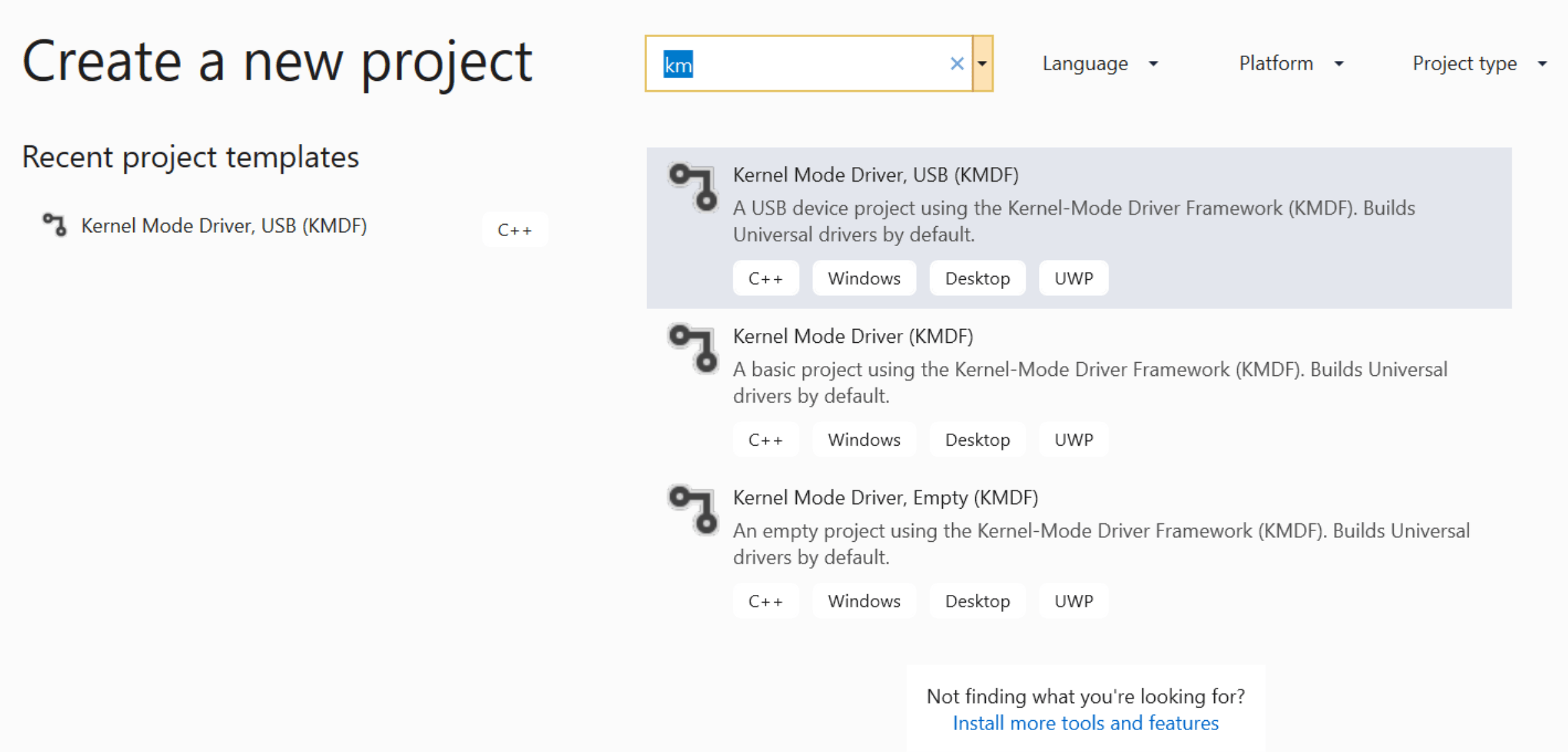Select Kernel Mode Driver, Empty (KMDF) title
Screen dimensions: 1568x752
(x=885, y=497)
